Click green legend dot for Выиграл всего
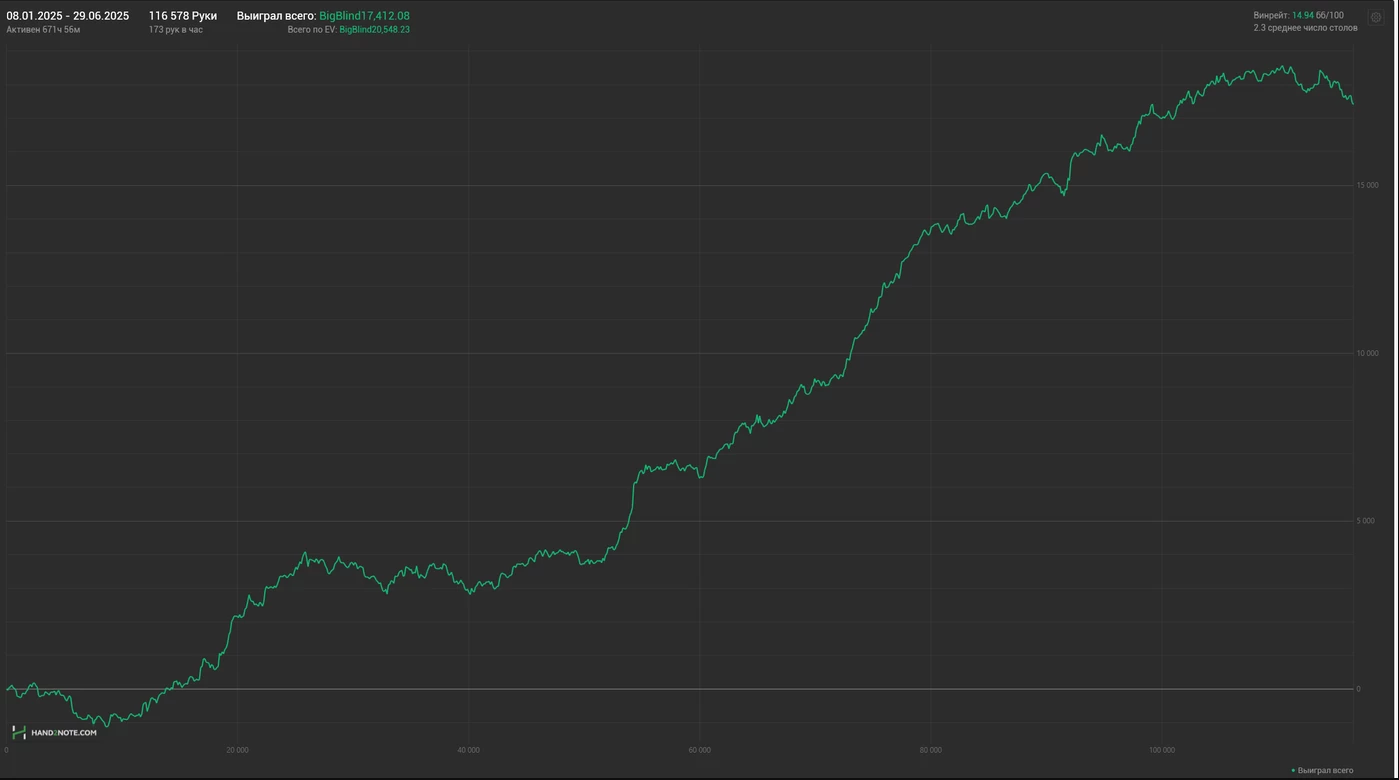 click(1293, 770)
